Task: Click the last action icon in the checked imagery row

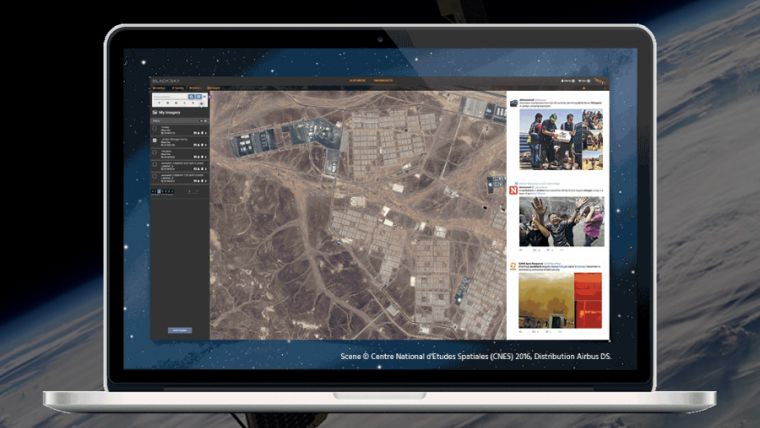Action: pyautogui.click(x=206, y=145)
